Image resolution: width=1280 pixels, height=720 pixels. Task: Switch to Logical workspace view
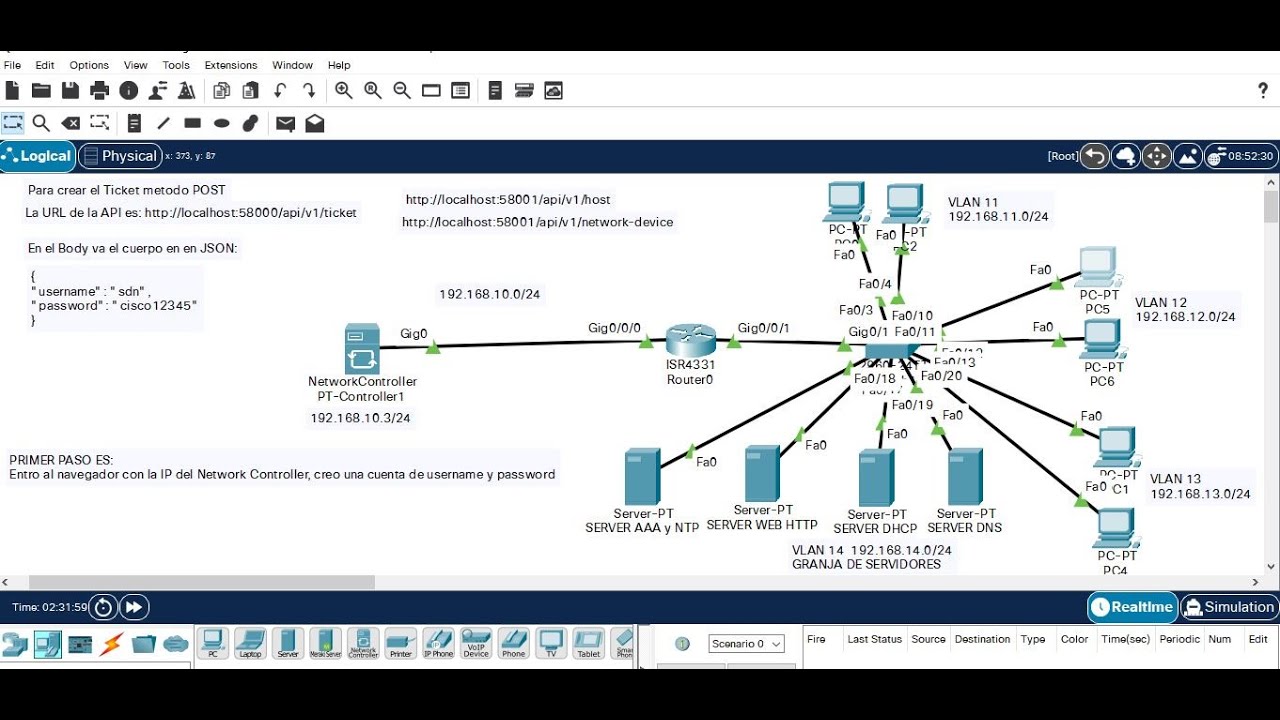click(38, 156)
